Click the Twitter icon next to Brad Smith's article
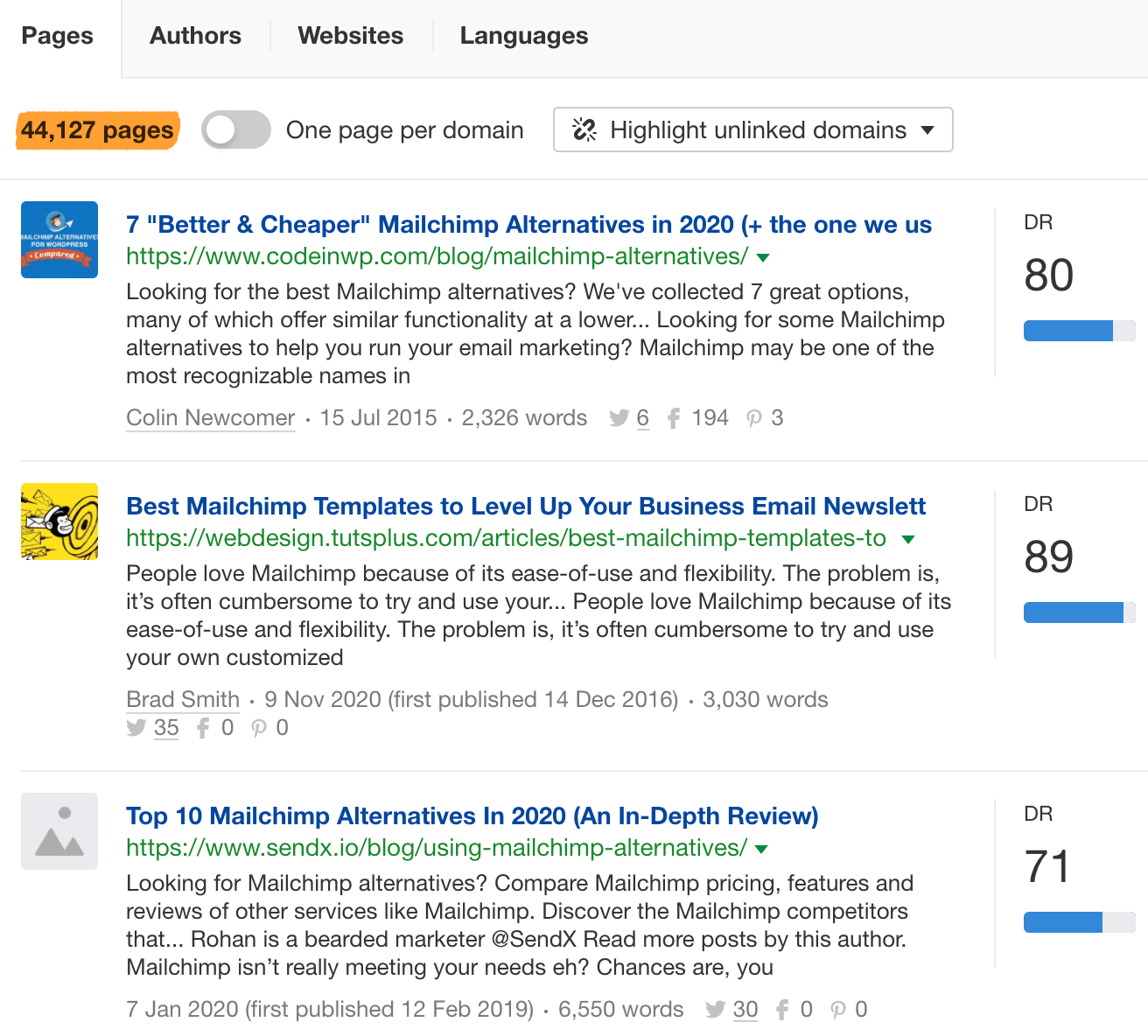The height and width of the screenshot is (1036, 1148). coord(136,728)
